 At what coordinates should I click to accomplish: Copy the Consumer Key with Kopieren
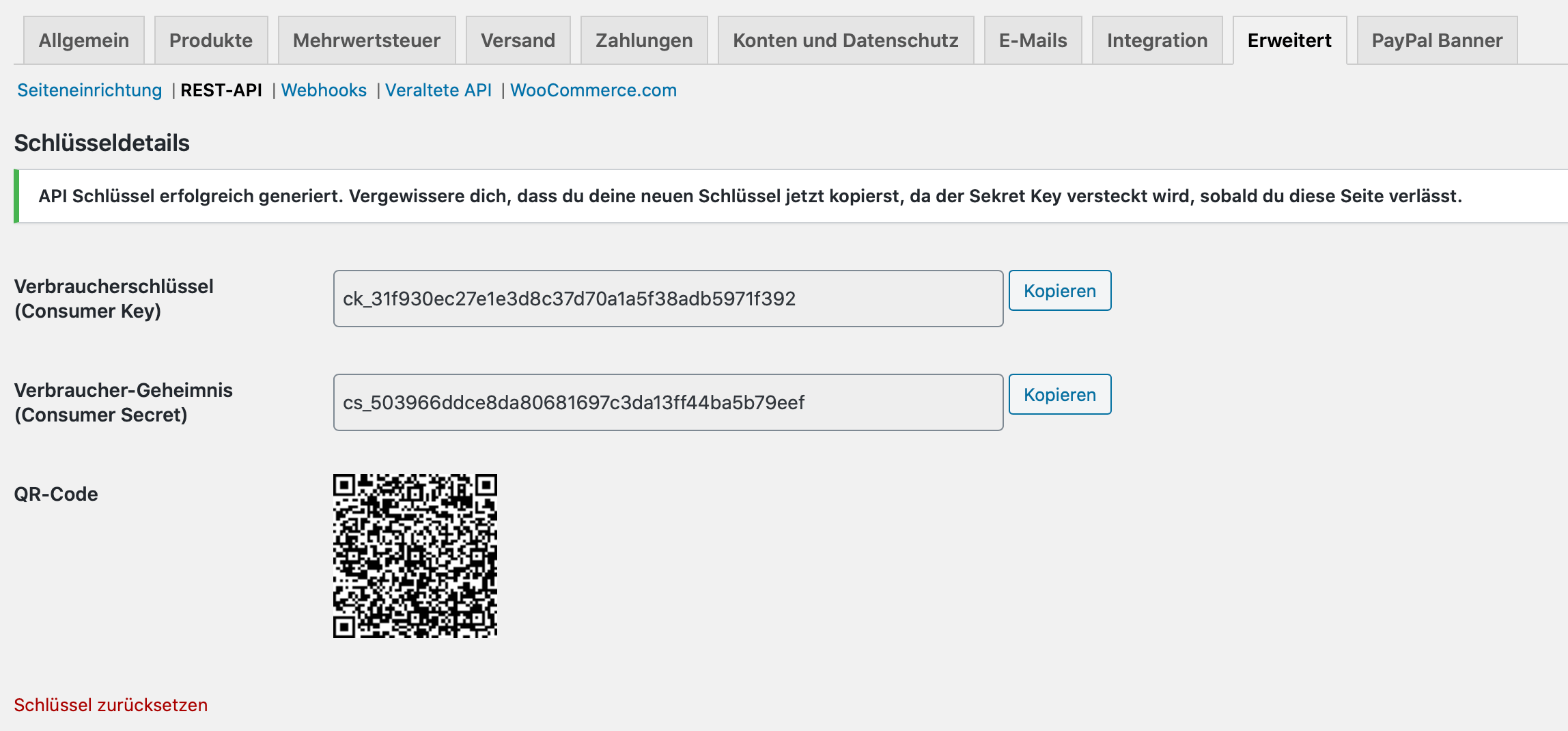click(x=1060, y=290)
